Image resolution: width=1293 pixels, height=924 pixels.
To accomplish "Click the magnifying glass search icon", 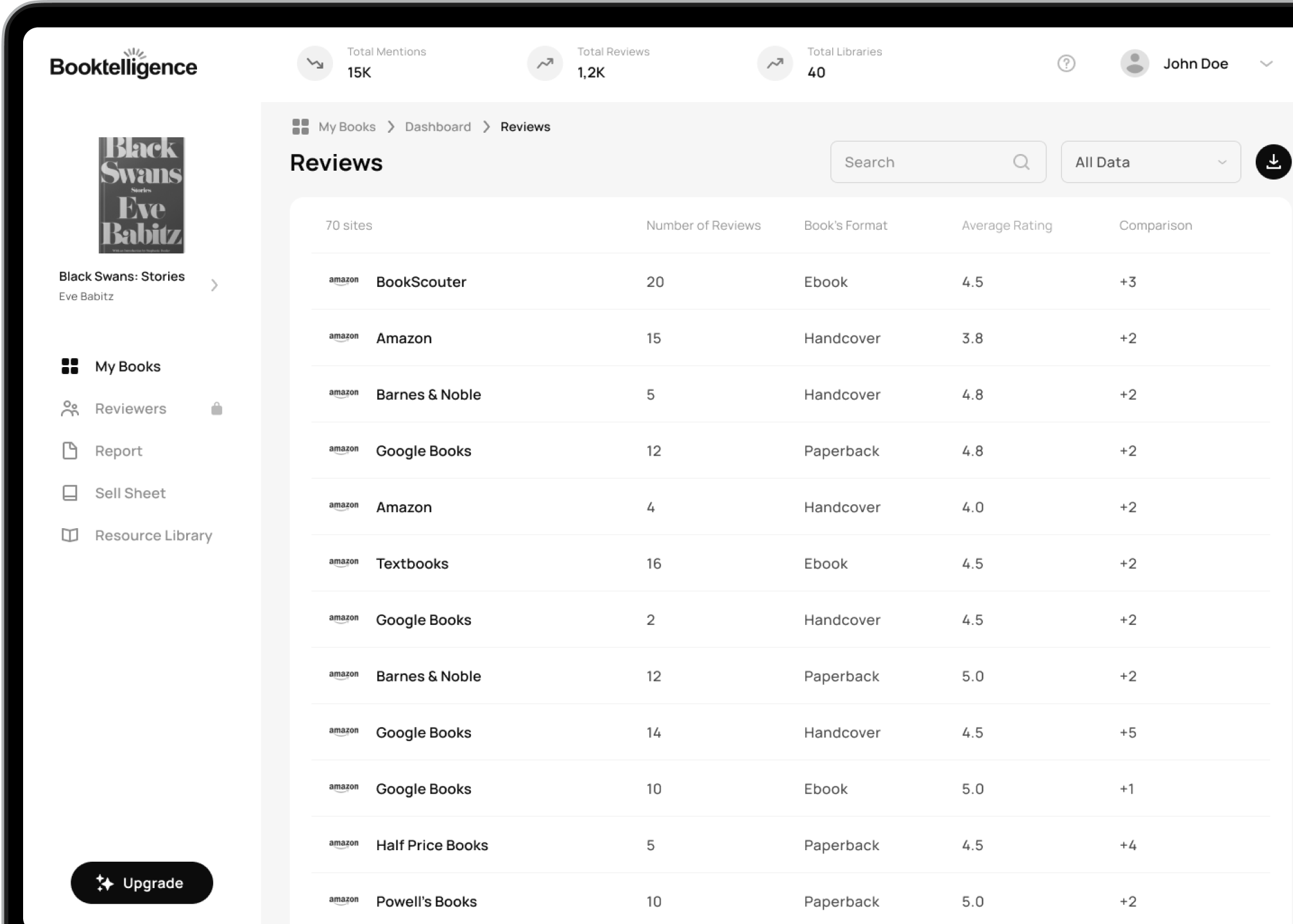I will coord(1022,162).
